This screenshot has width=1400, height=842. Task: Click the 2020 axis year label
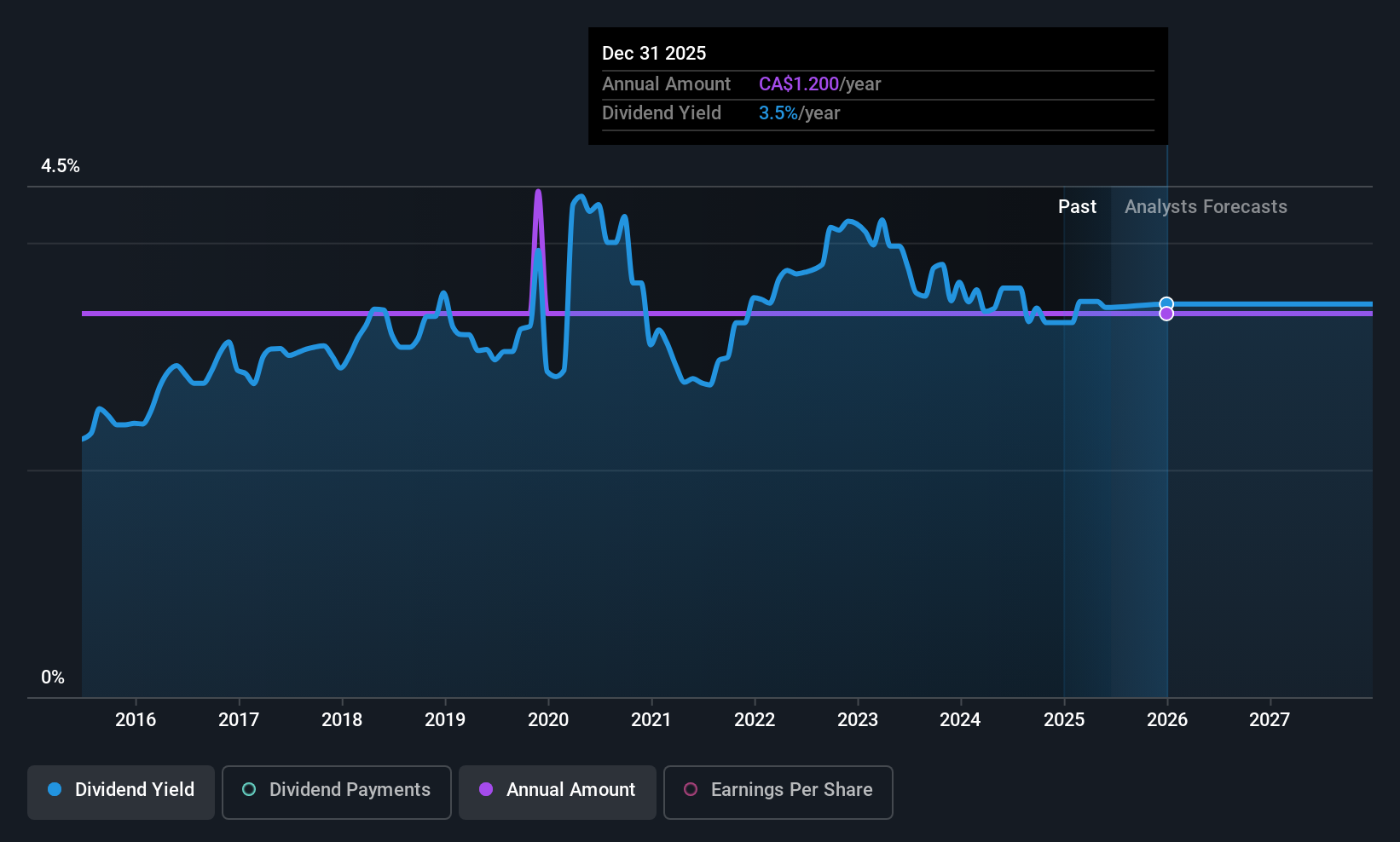[x=548, y=720]
